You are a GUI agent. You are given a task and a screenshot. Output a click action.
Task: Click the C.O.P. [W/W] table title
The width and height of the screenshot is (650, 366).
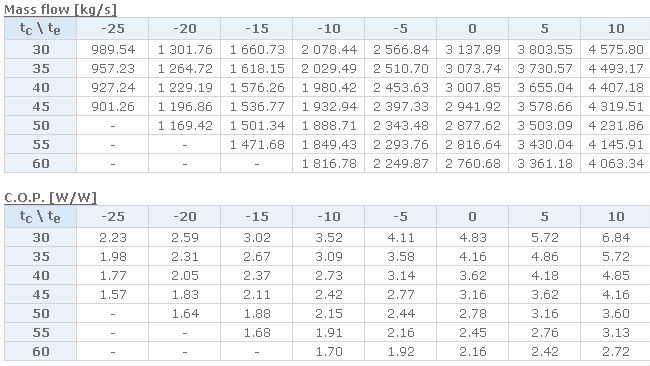50,197
